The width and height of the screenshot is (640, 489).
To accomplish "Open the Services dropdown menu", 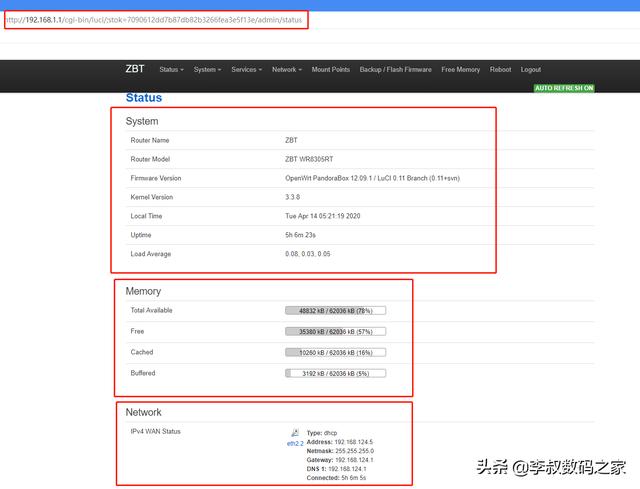I will coord(247,69).
